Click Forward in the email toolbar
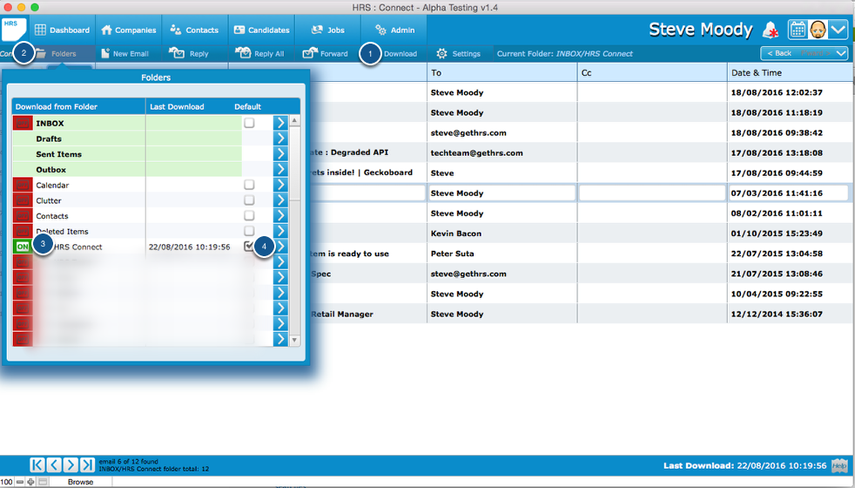Image resolution: width=855 pixels, height=488 pixels. coord(326,53)
